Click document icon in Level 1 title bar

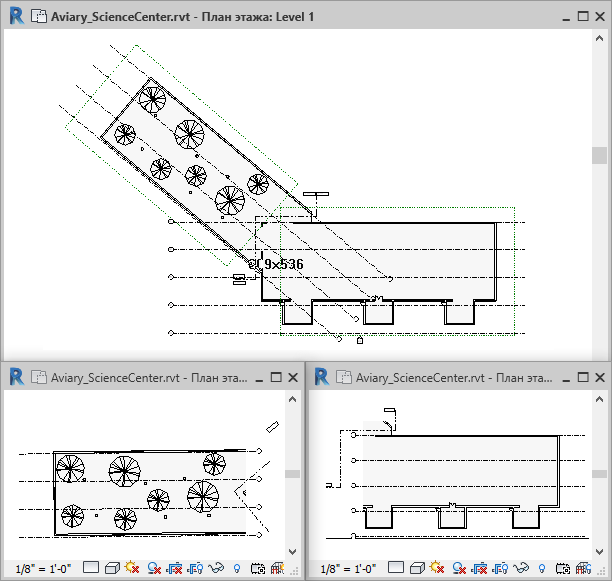tap(38, 16)
